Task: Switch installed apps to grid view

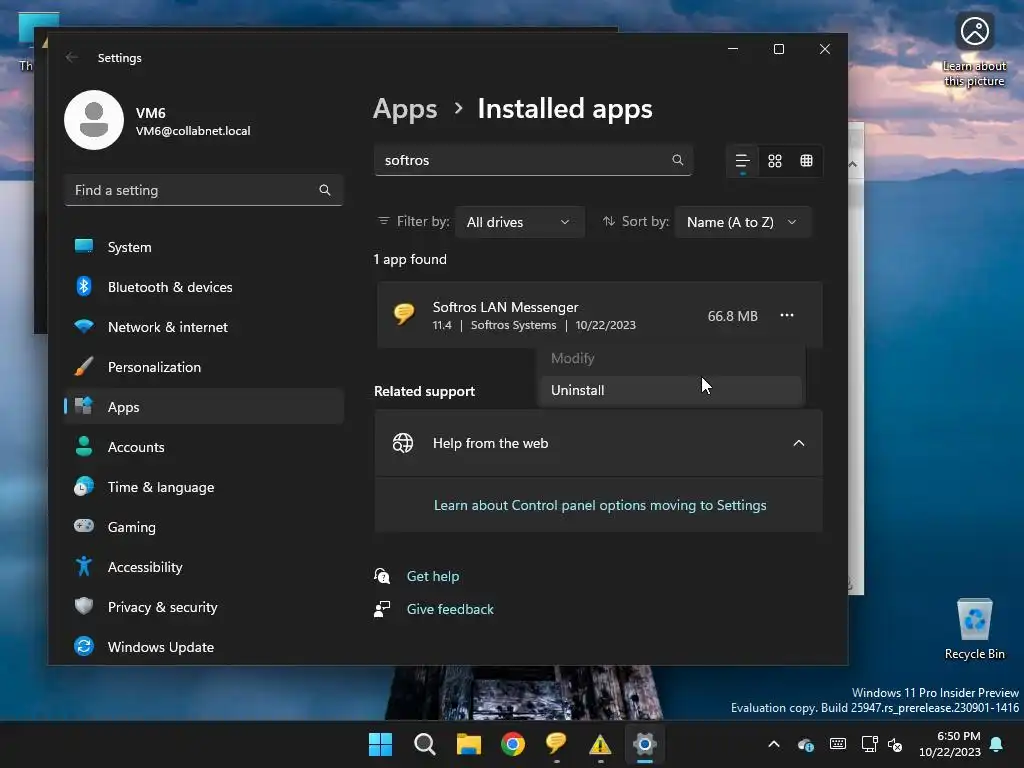Action: (x=775, y=161)
